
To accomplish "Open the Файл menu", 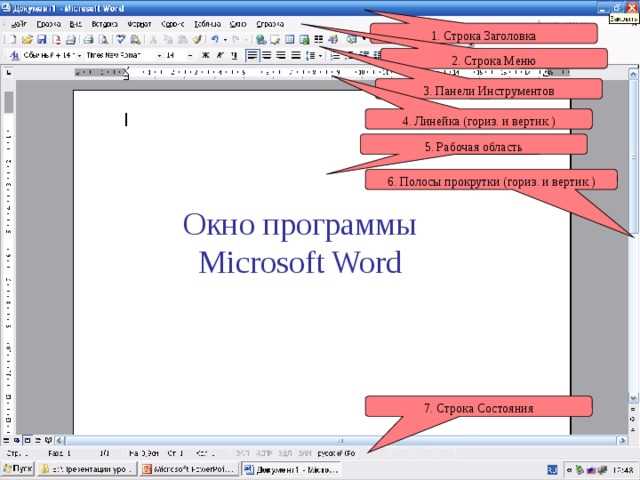I will coord(19,24).
